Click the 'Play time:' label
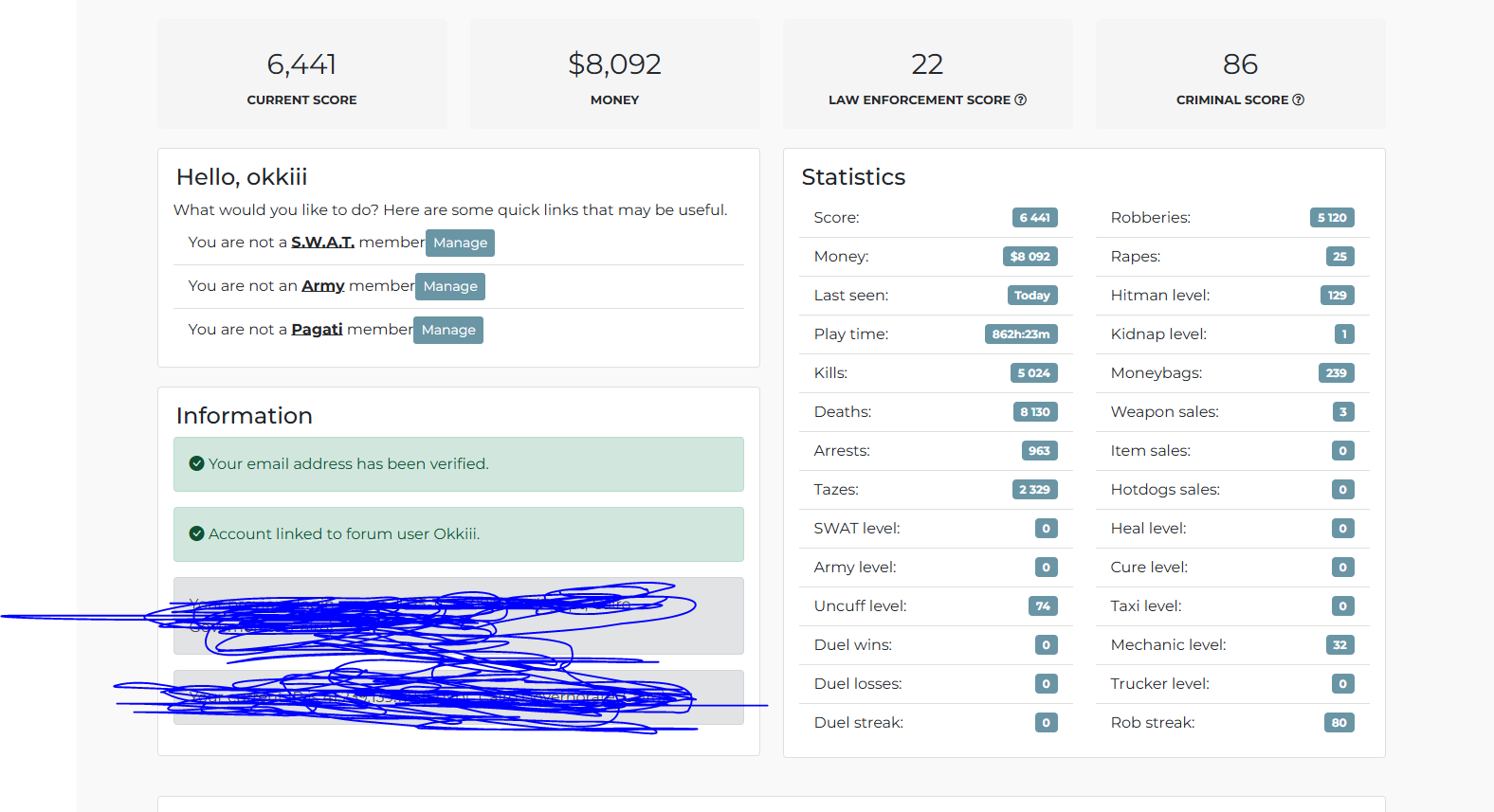The width and height of the screenshot is (1494, 812). point(851,334)
